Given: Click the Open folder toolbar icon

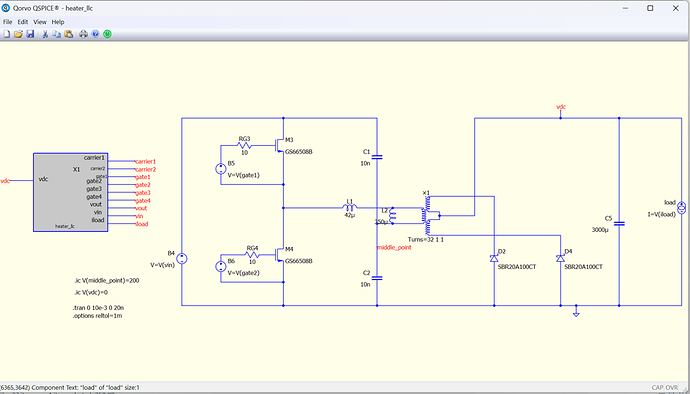Looking at the screenshot, I should (18, 34).
